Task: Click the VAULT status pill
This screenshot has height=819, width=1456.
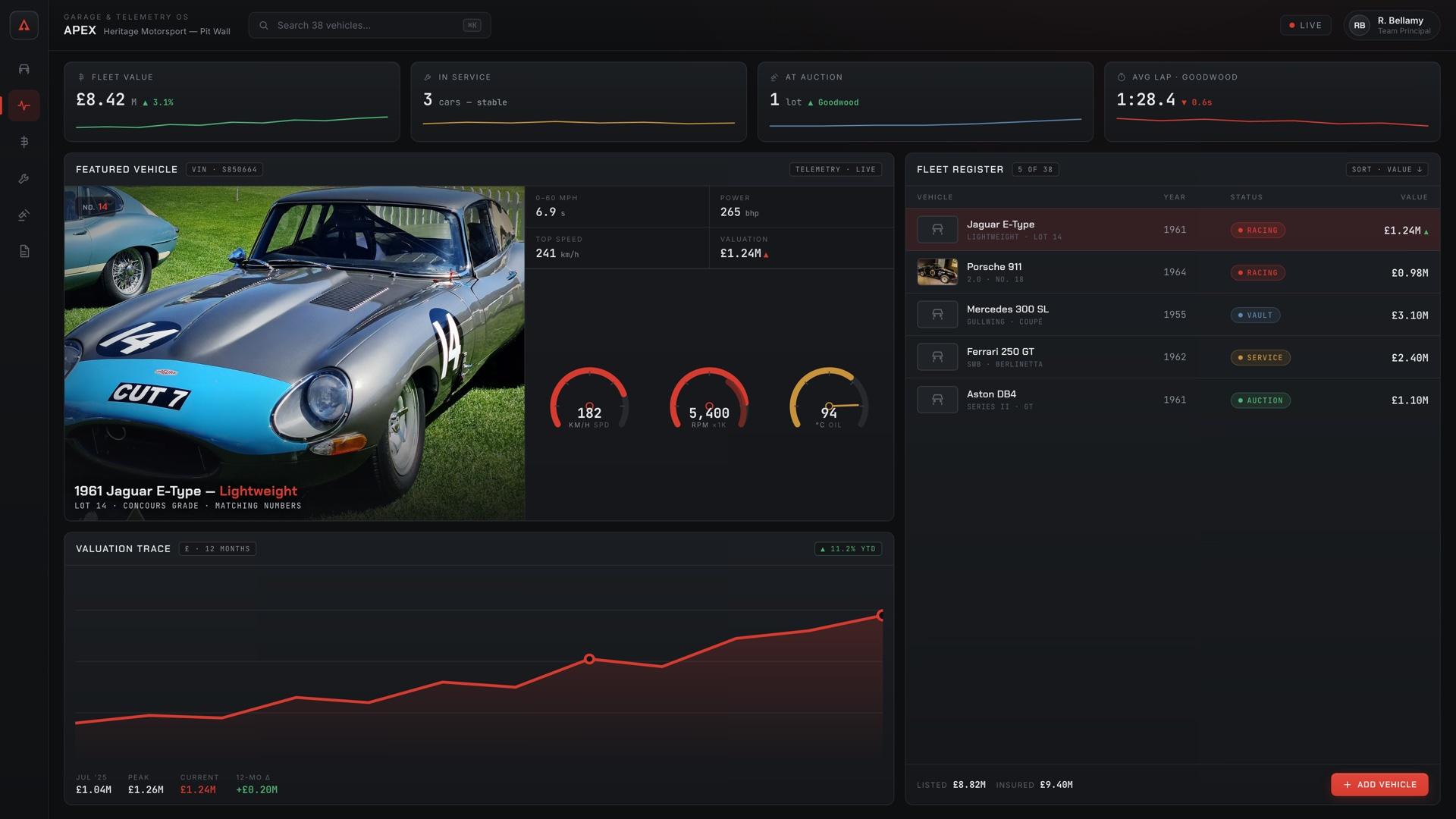Action: [1255, 315]
